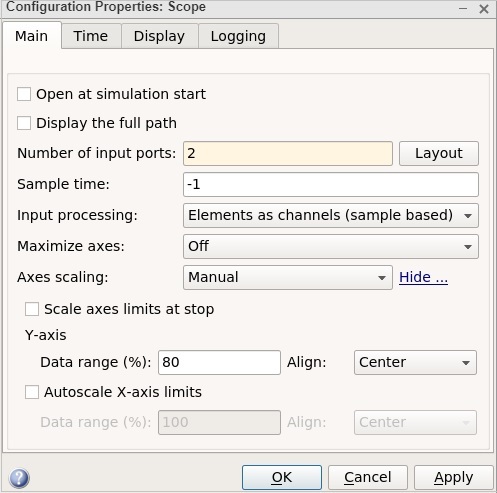Click the Y-axis Data range field
Viewport: 497px width, 493px height.
(219, 362)
